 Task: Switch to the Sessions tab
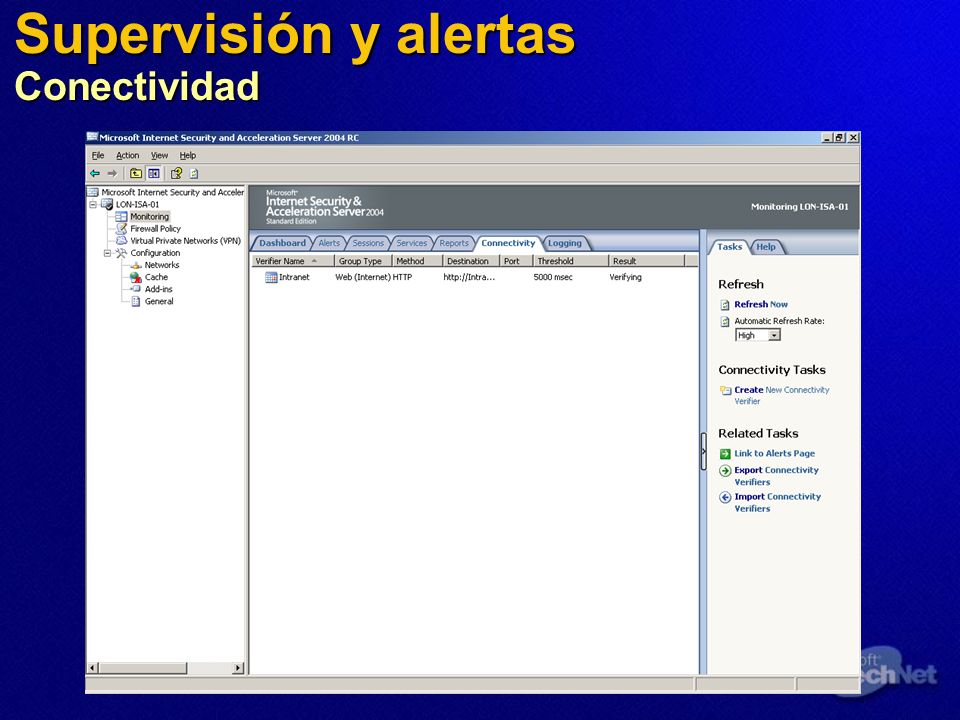click(x=368, y=243)
